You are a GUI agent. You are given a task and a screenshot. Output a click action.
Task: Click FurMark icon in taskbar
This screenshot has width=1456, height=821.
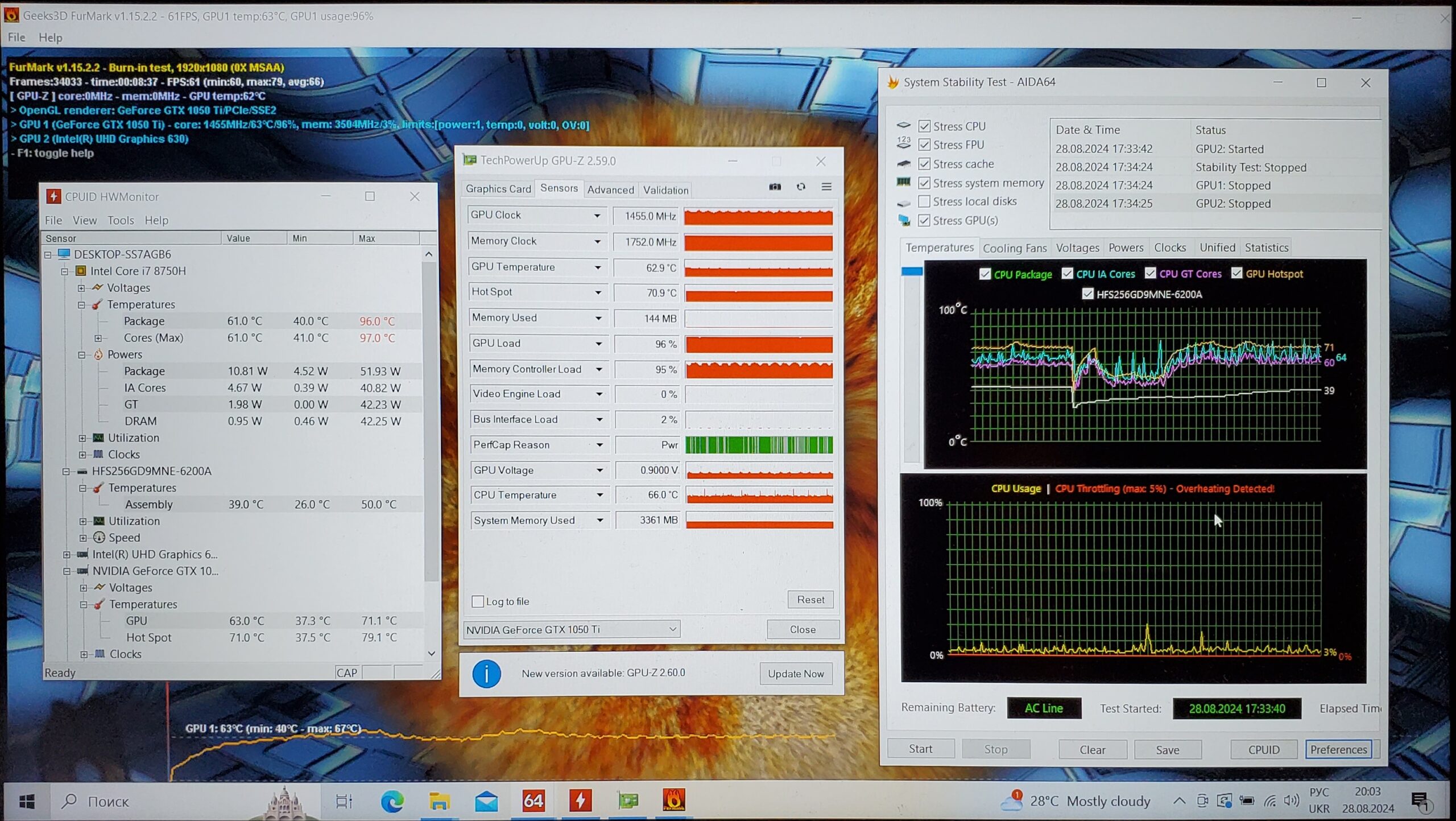pos(673,801)
